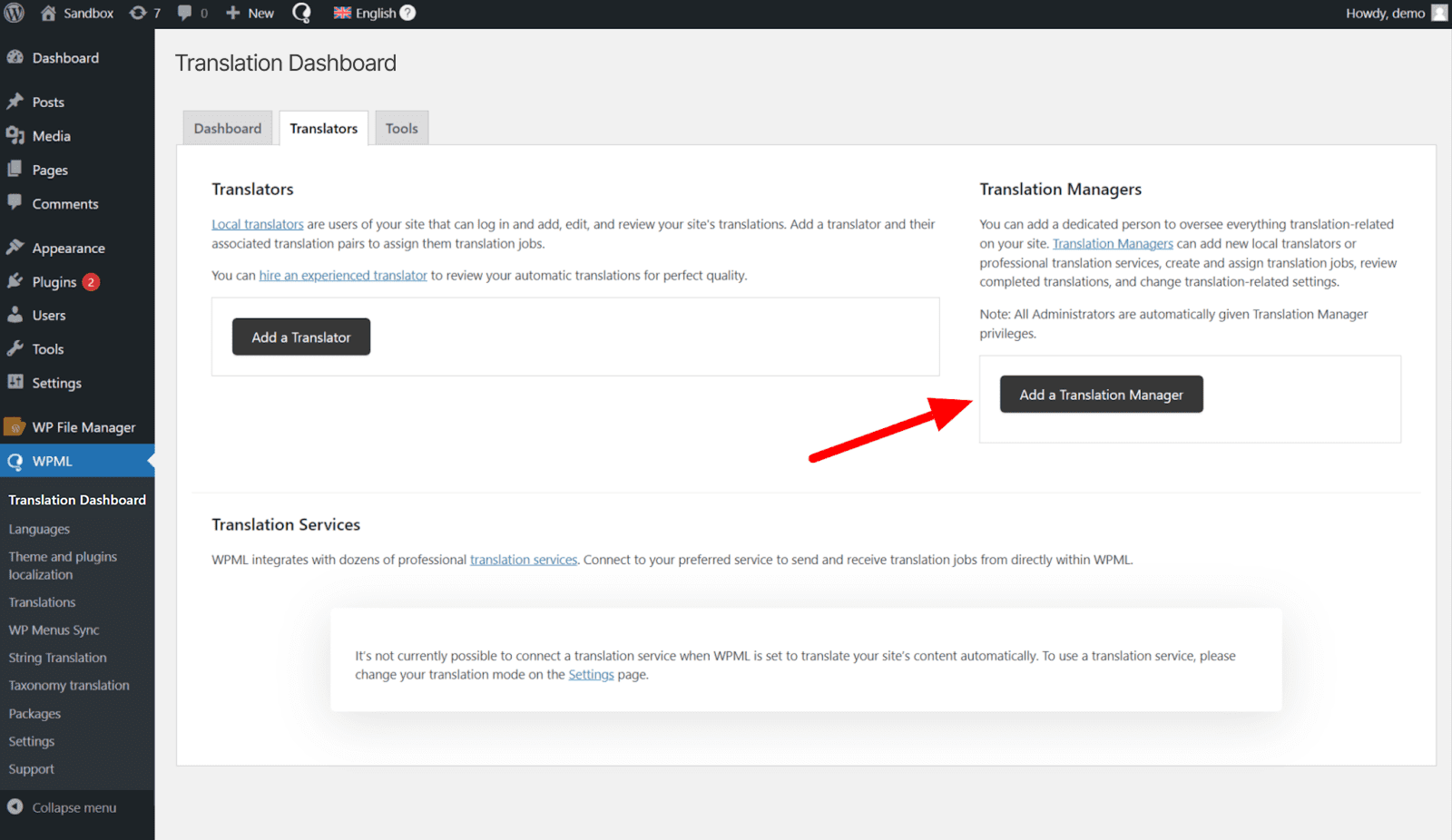Click the help question mark next to English
The image size is (1452, 840).
click(x=407, y=13)
